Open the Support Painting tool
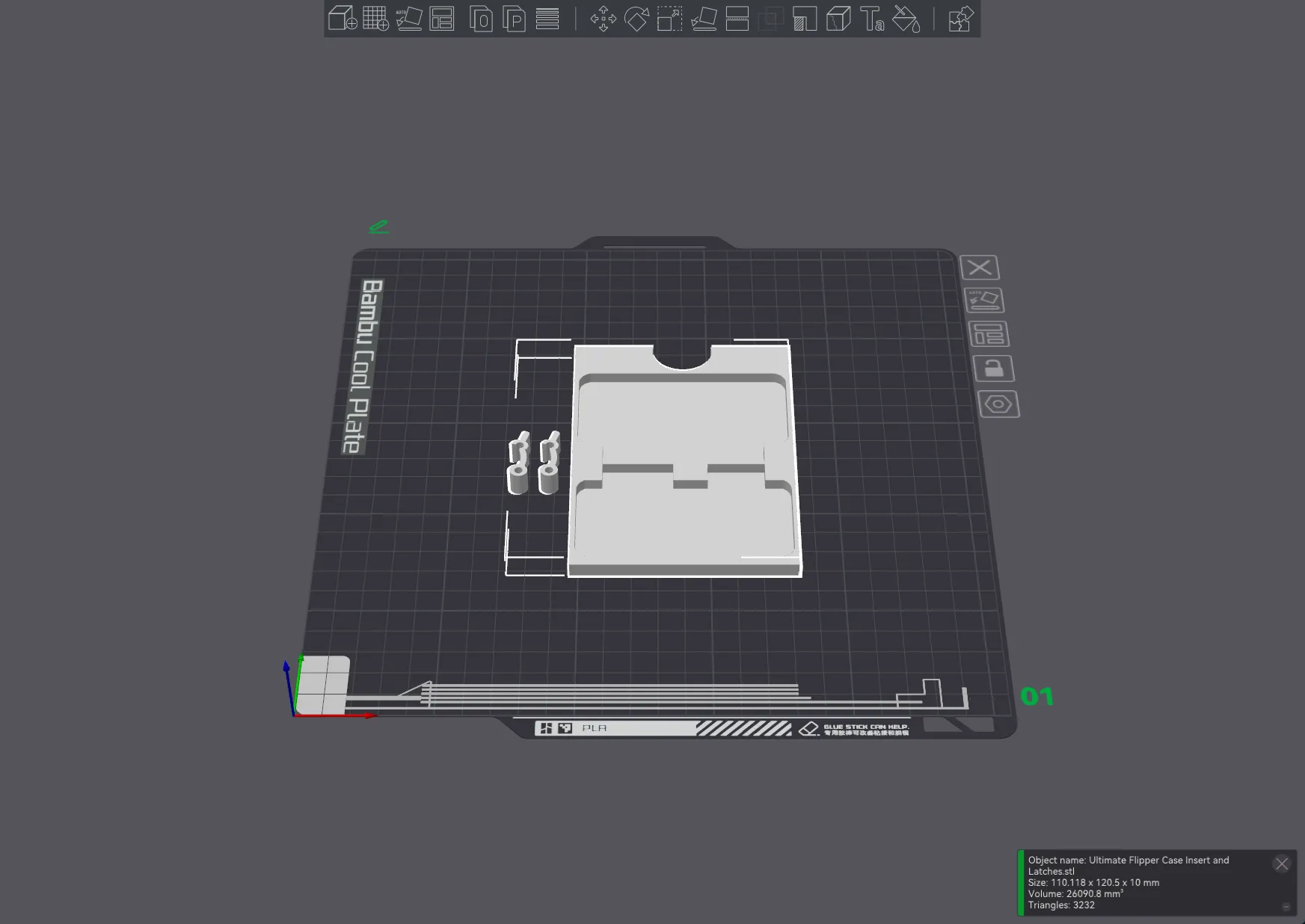 805,19
